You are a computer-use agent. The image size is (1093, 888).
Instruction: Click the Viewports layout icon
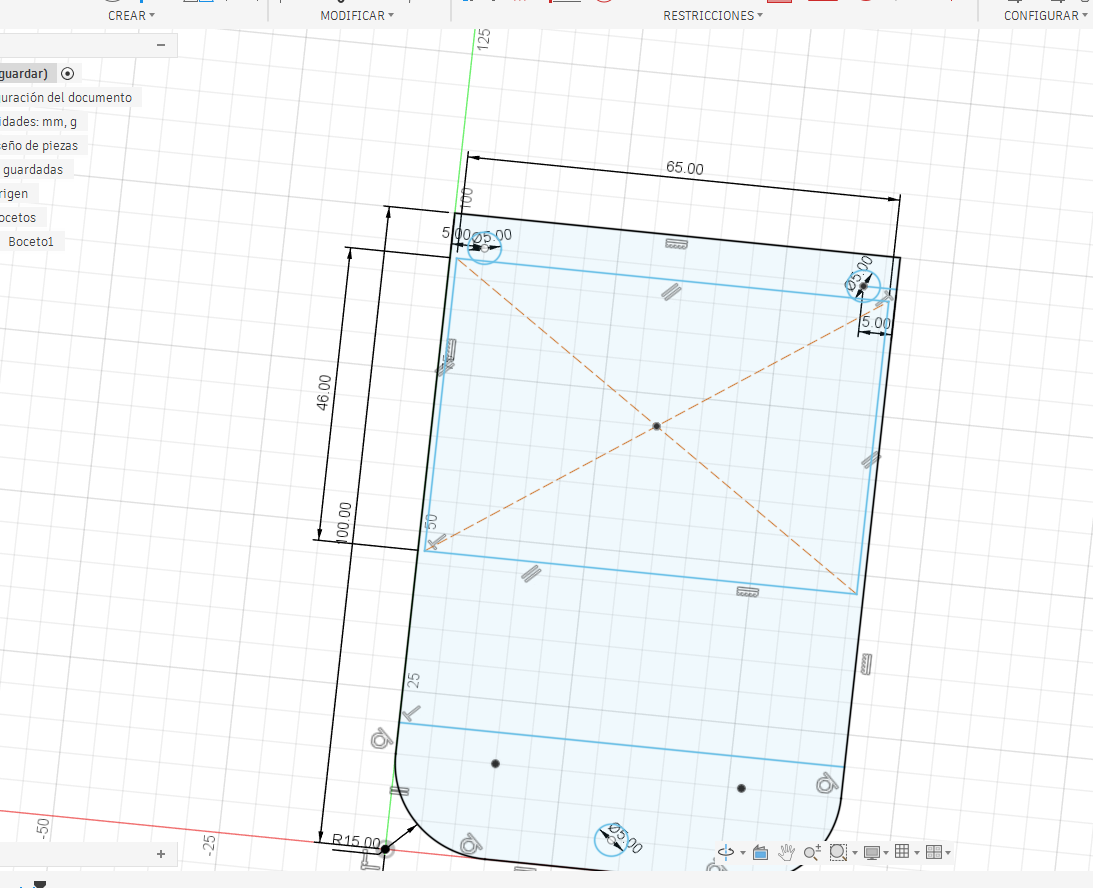pyautogui.click(x=934, y=852)
